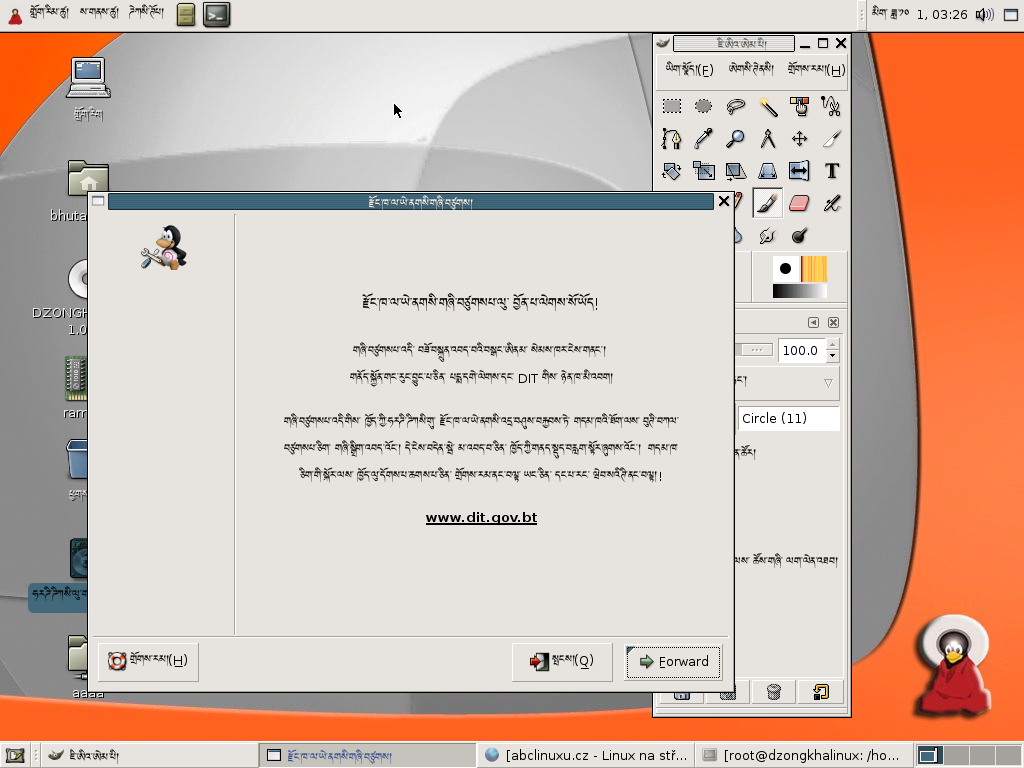1024x768 pixels.
Task: Decrease the opacity value with down arrow
Action: click(833, 356)
